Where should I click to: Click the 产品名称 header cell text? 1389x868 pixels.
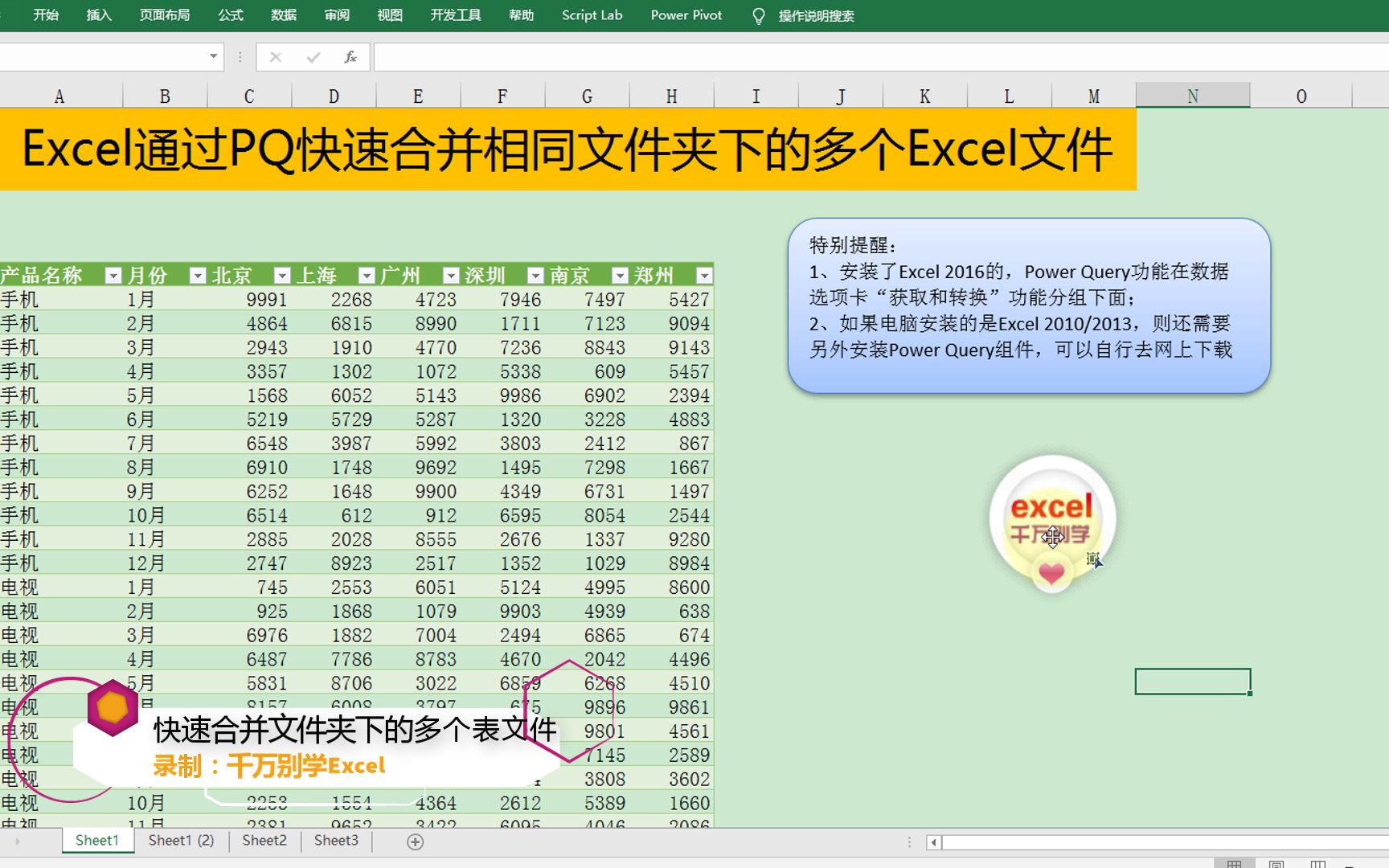point(42,276)
